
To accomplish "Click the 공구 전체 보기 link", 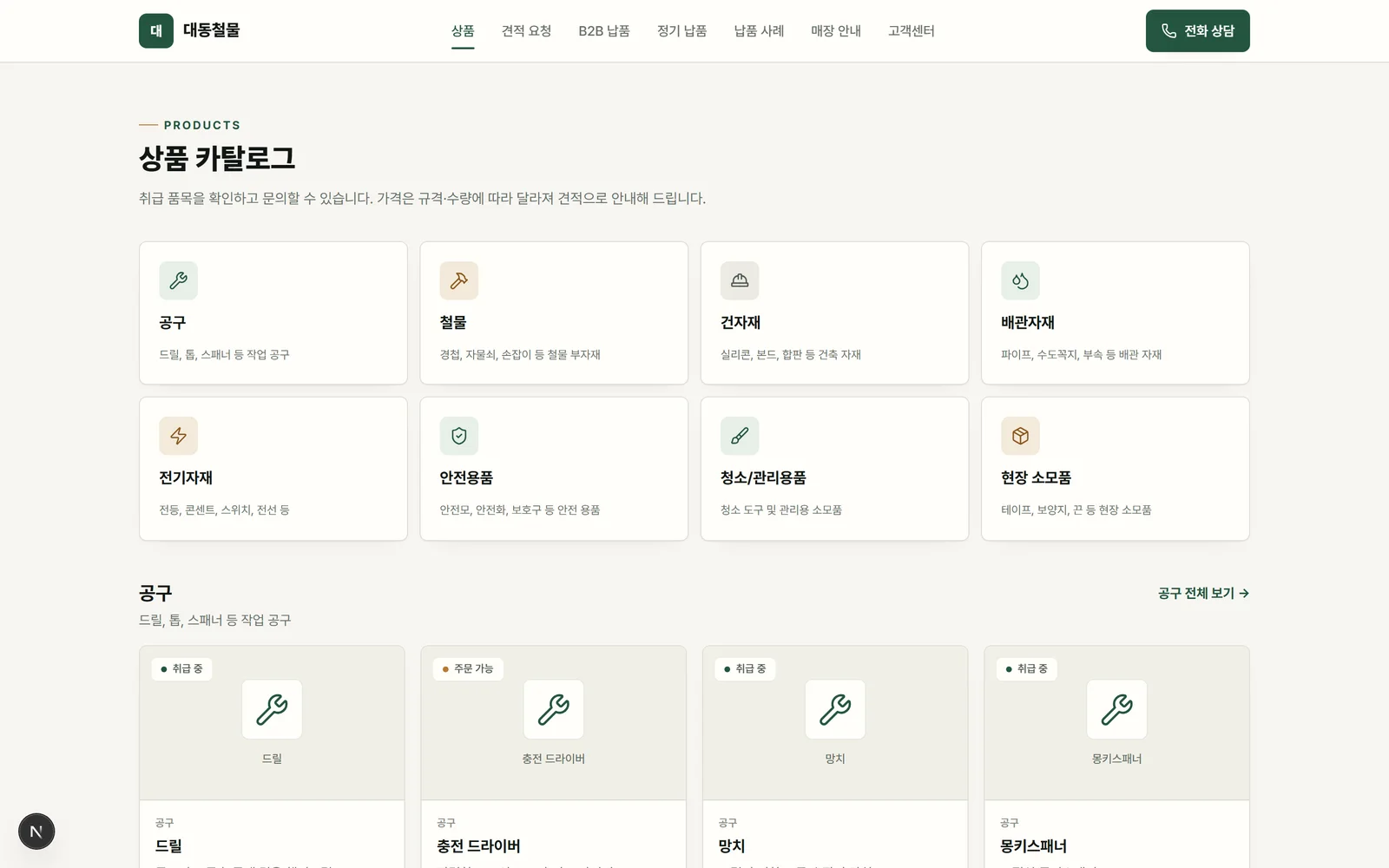I will (1203, 593).
